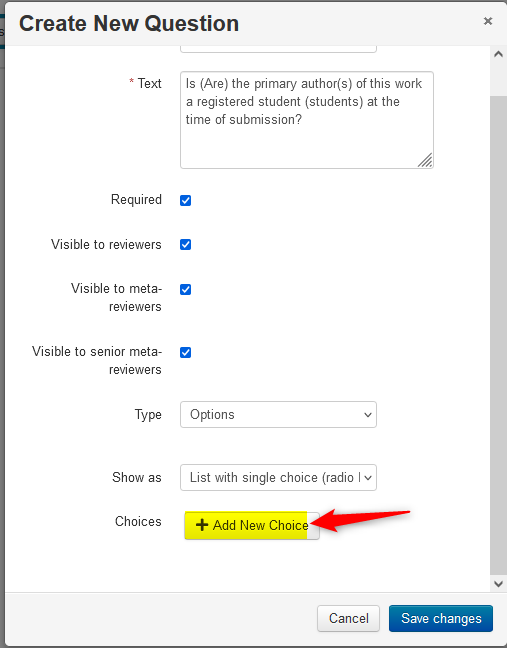The image size is (507, 648).
Task: Toggle Visible to meta-reviewers checkbox
Action: coord(186,289)
